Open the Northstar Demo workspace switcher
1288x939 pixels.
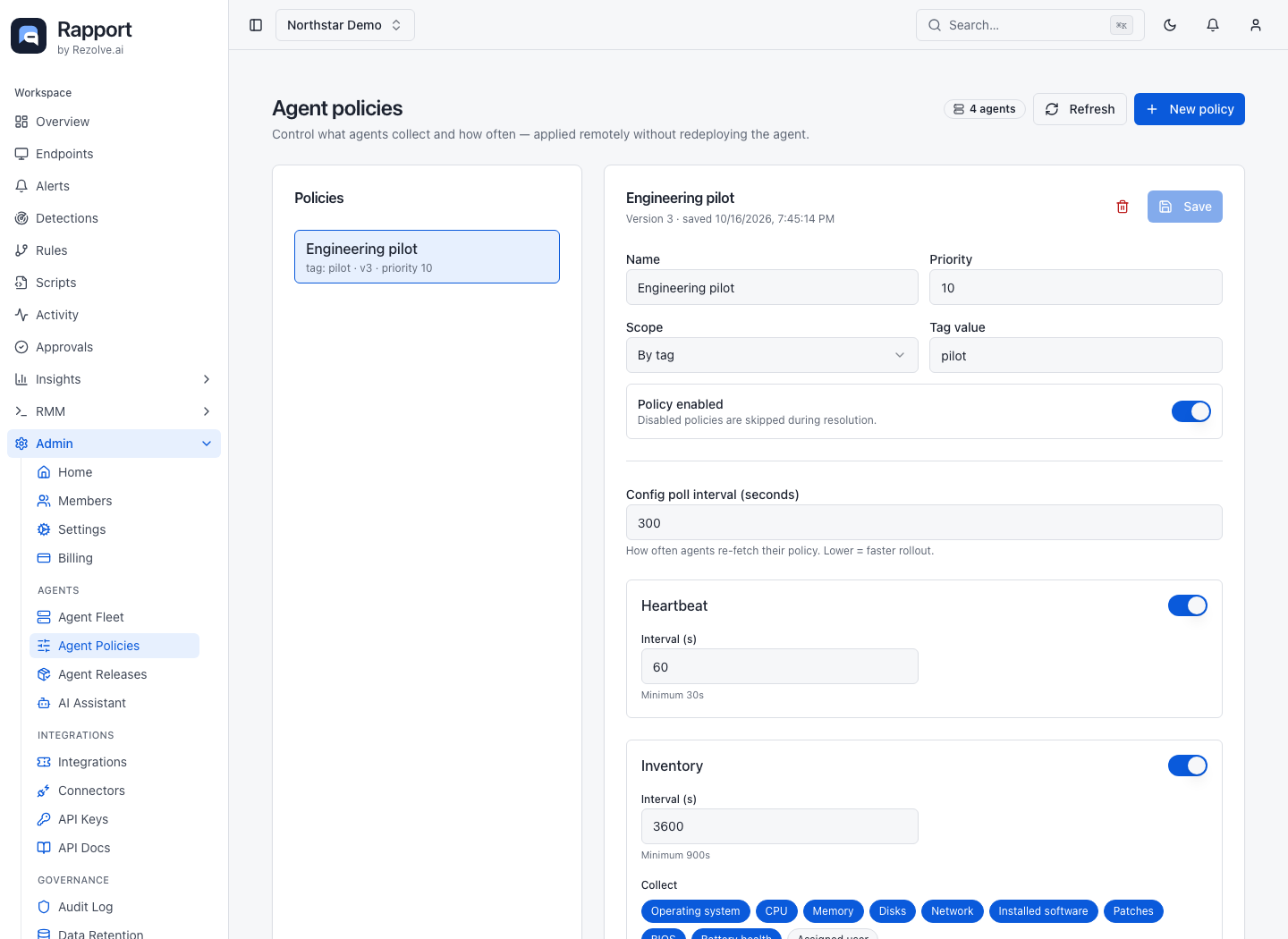tap(344, 25)
